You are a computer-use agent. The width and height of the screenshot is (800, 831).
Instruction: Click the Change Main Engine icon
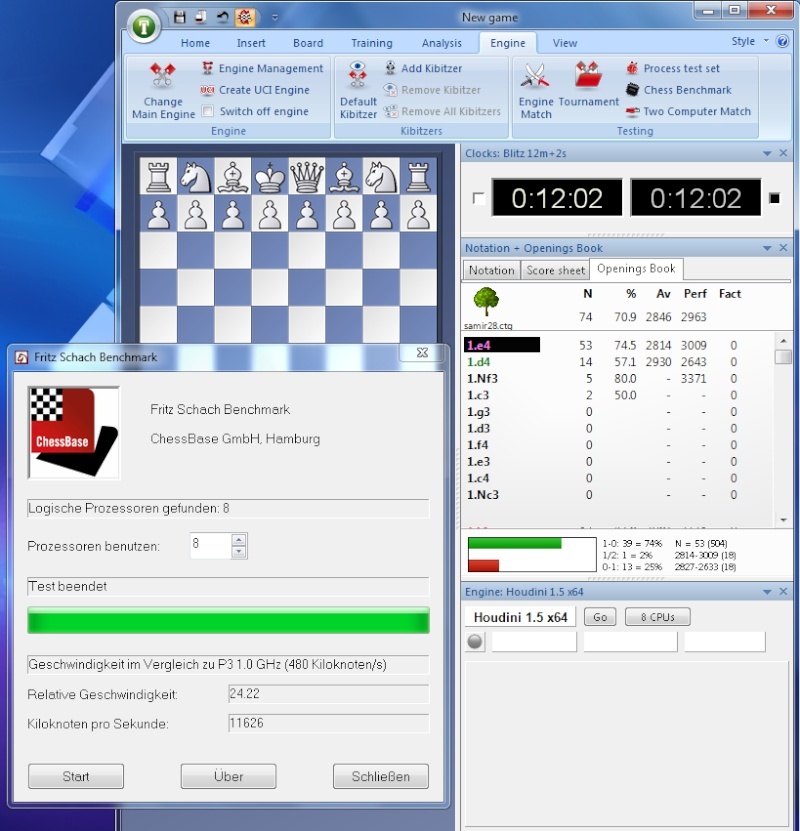[x=163, y=75]
